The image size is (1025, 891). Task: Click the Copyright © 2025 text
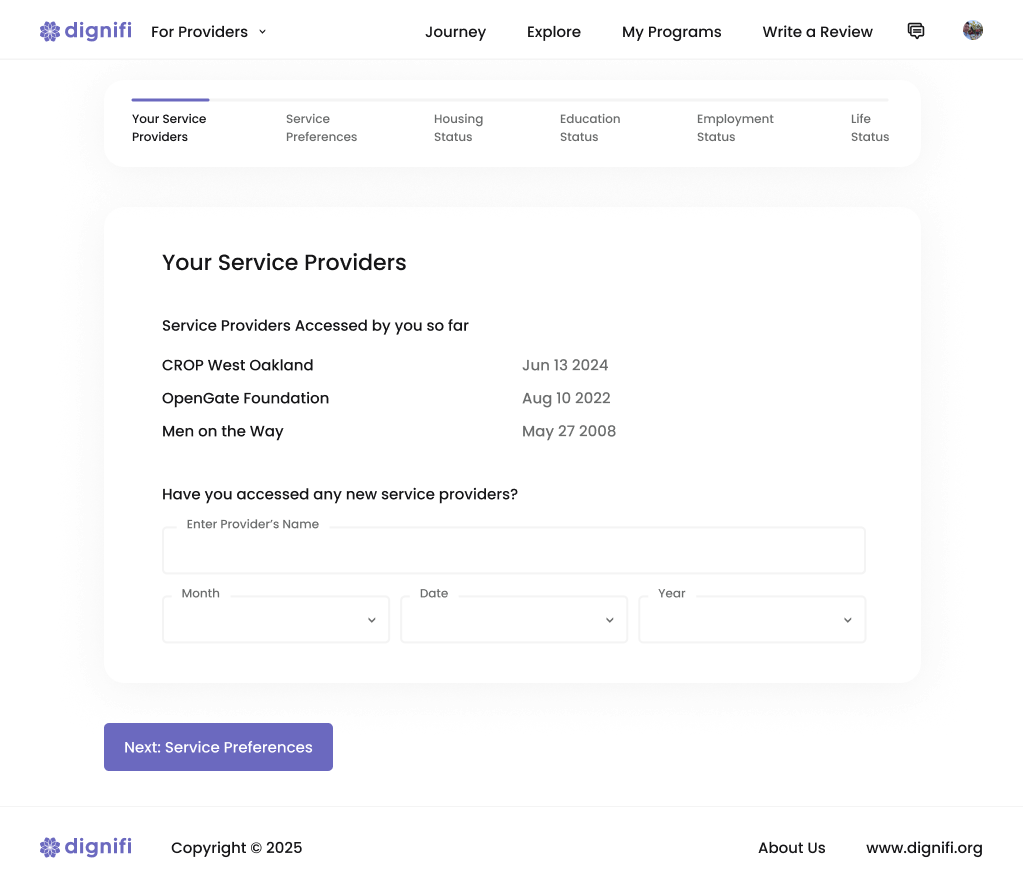[237, 848]
